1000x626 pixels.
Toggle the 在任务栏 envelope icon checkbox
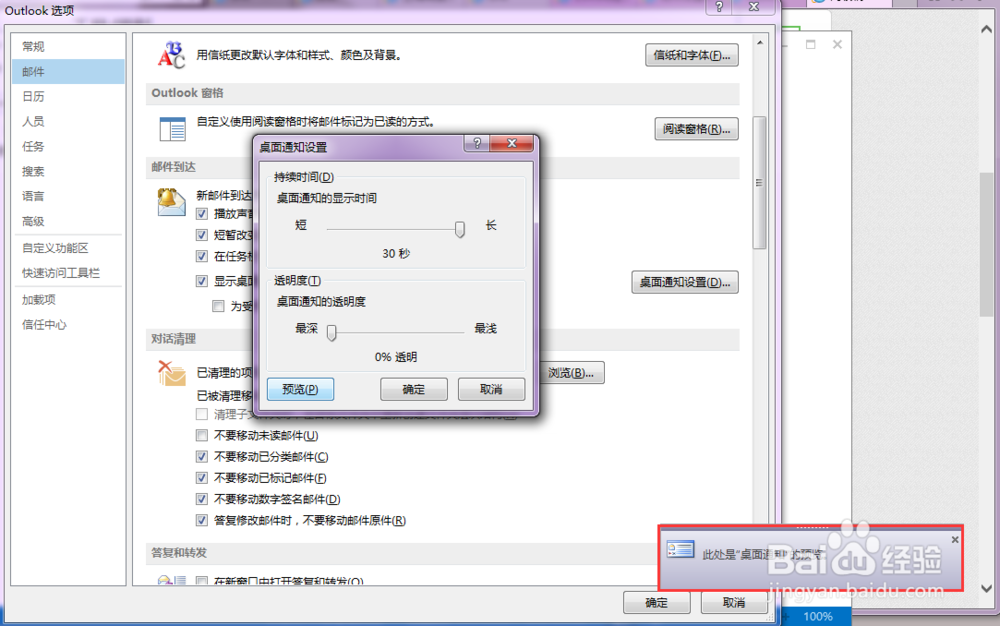(x=202, y=256)
